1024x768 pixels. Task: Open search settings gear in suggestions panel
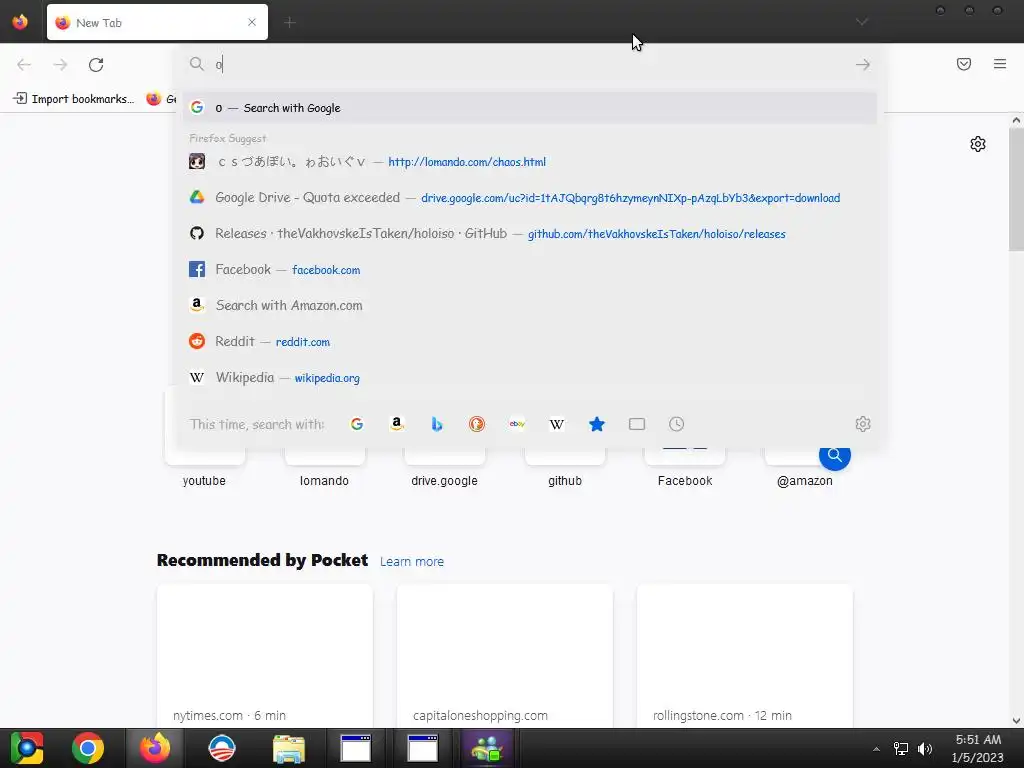[x=863, y=424]
